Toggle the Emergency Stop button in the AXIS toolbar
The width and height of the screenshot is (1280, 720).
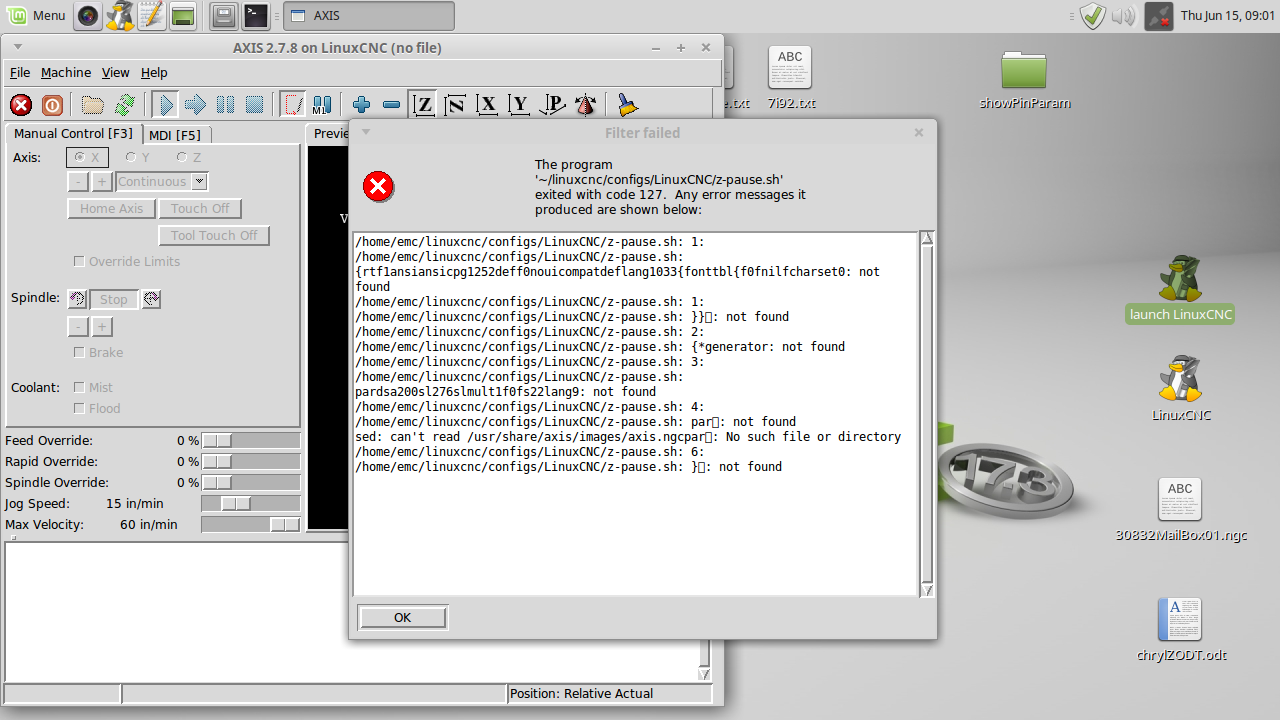point(21,104)
